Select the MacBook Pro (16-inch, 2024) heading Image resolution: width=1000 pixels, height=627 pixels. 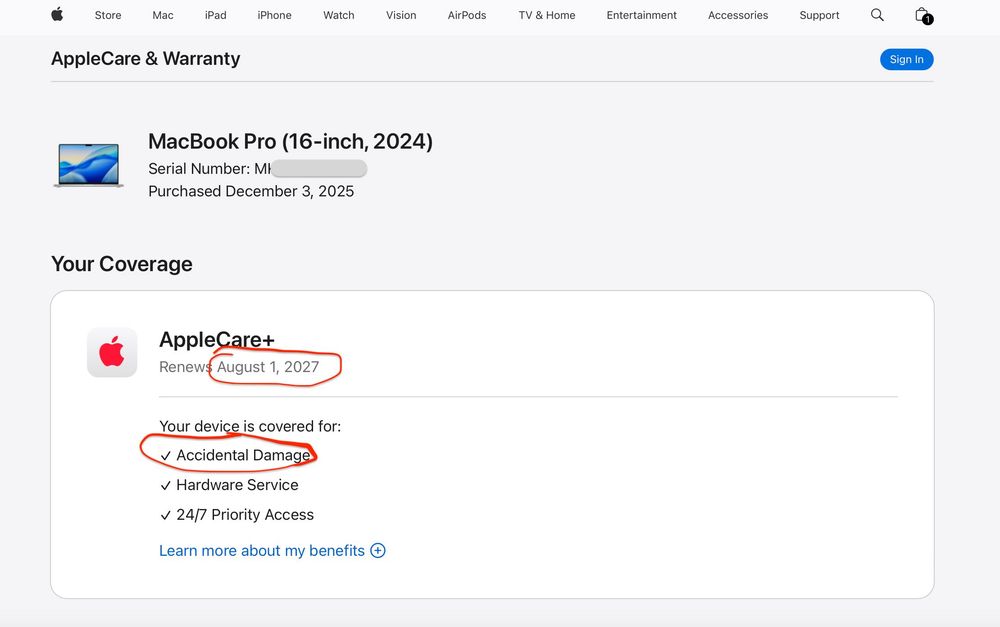[x=290, y=141]
